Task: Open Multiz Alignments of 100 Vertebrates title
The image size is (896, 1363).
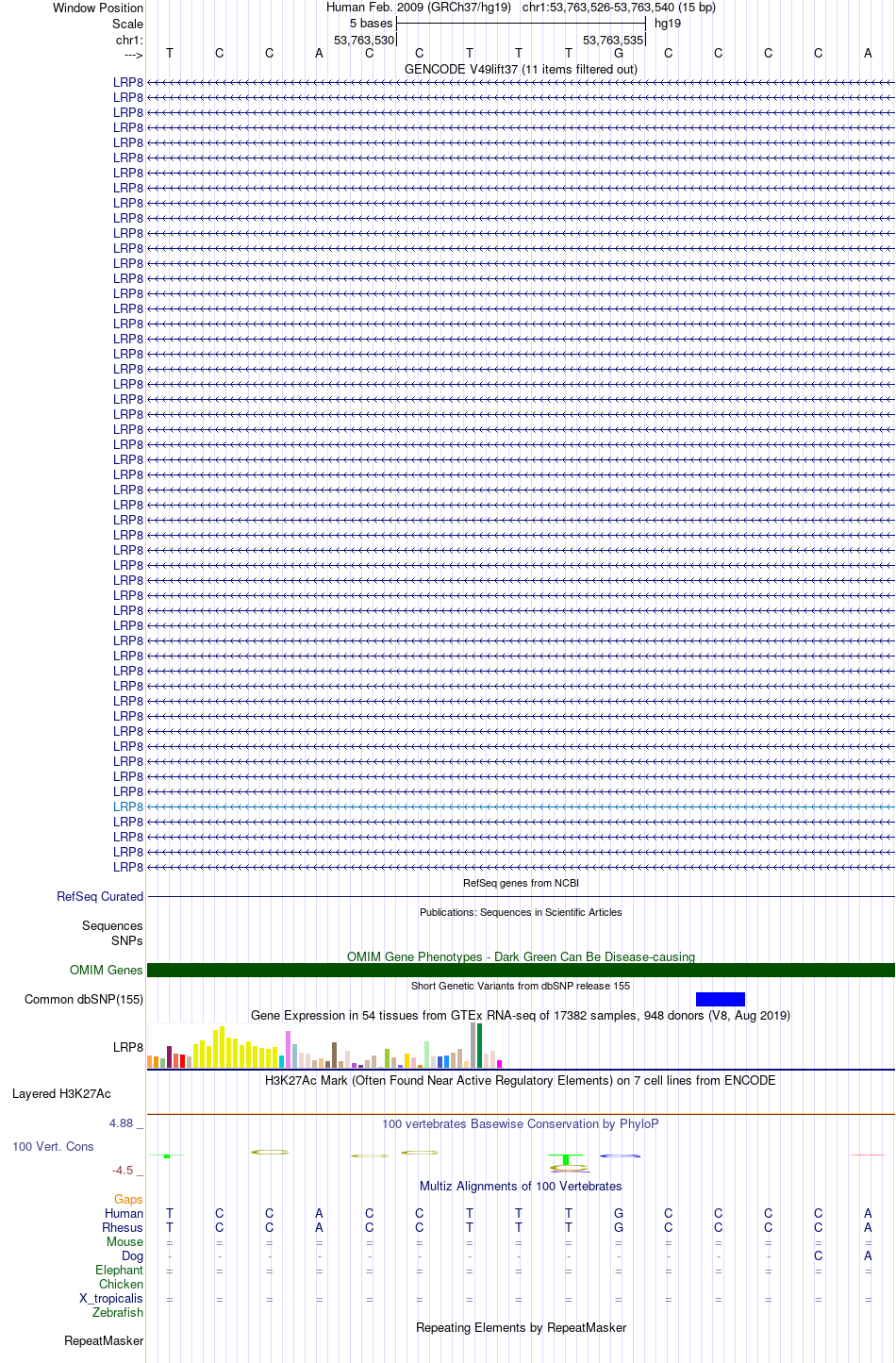Action: 521,1186
